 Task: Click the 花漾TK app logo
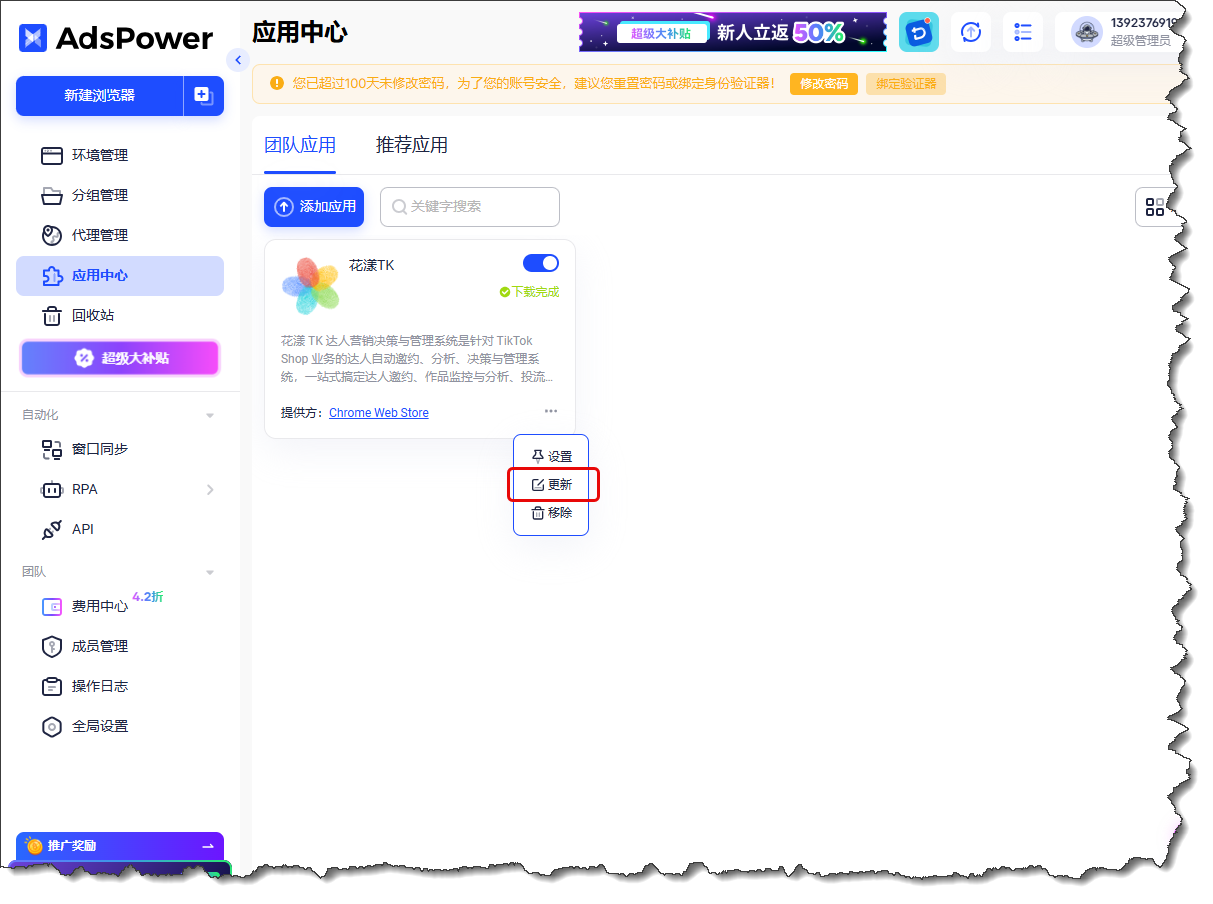(310, 285)
